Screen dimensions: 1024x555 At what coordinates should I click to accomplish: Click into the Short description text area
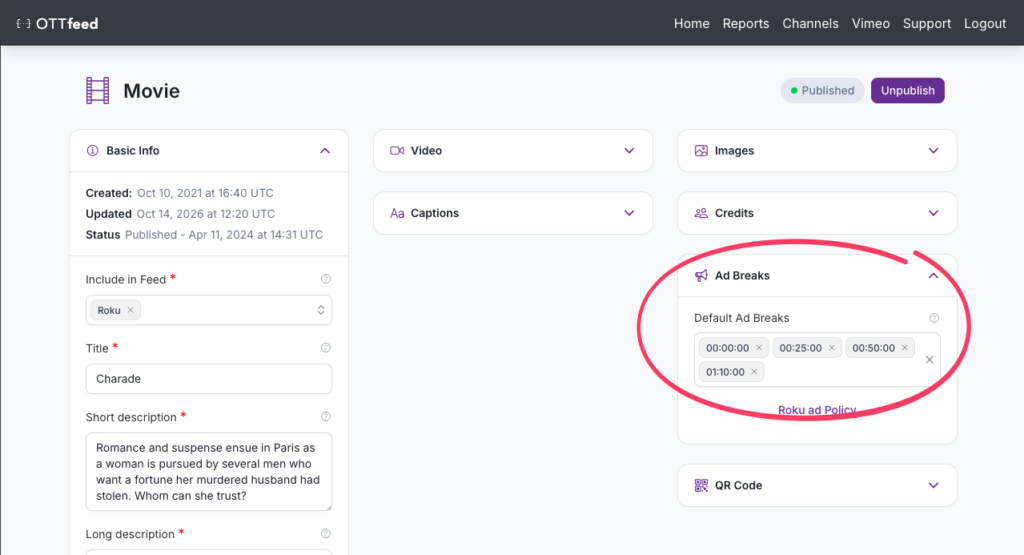209,471
